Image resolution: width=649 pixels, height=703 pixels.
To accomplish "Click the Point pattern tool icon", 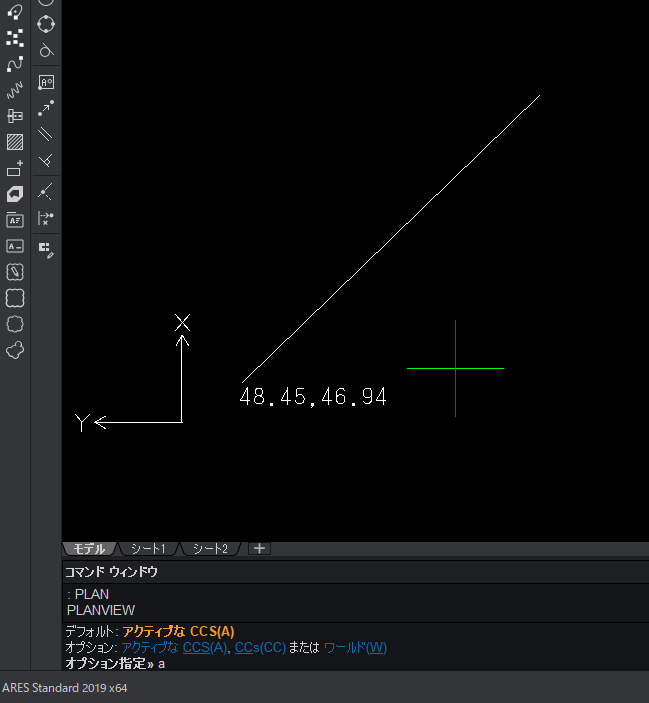I will 15,38.
